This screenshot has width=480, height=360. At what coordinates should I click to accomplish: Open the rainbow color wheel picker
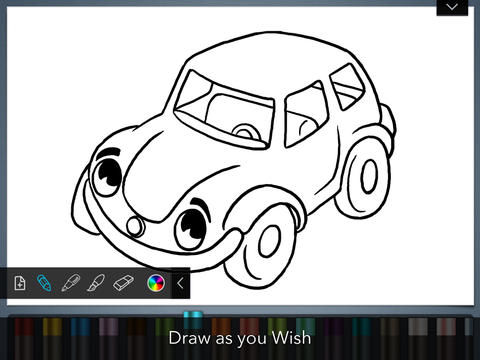coord(156,283)
